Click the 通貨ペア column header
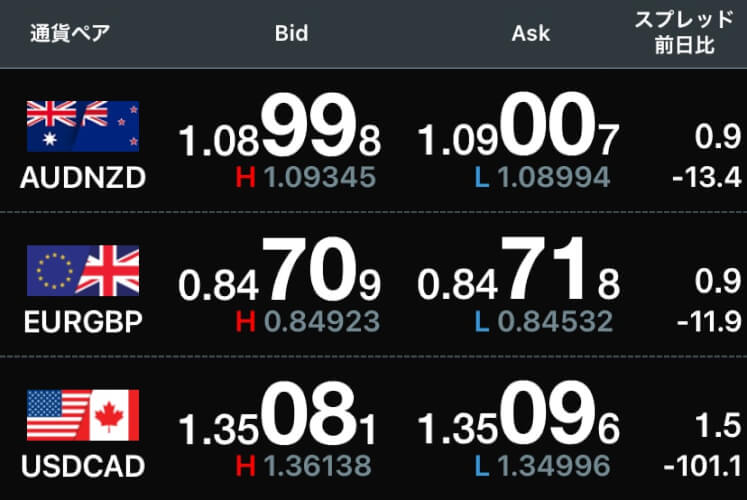The height and width of the screenshot is (500, 747). pos(70,33)
